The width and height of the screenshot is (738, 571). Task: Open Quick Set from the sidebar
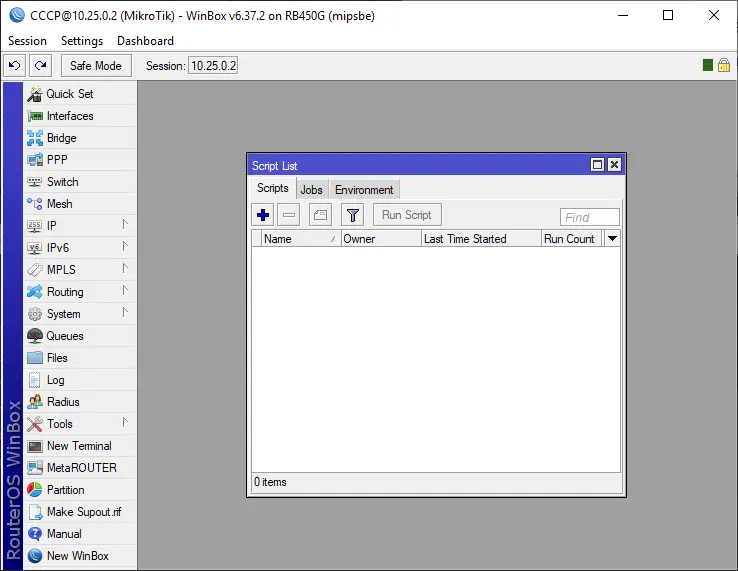tap(80, 94)
